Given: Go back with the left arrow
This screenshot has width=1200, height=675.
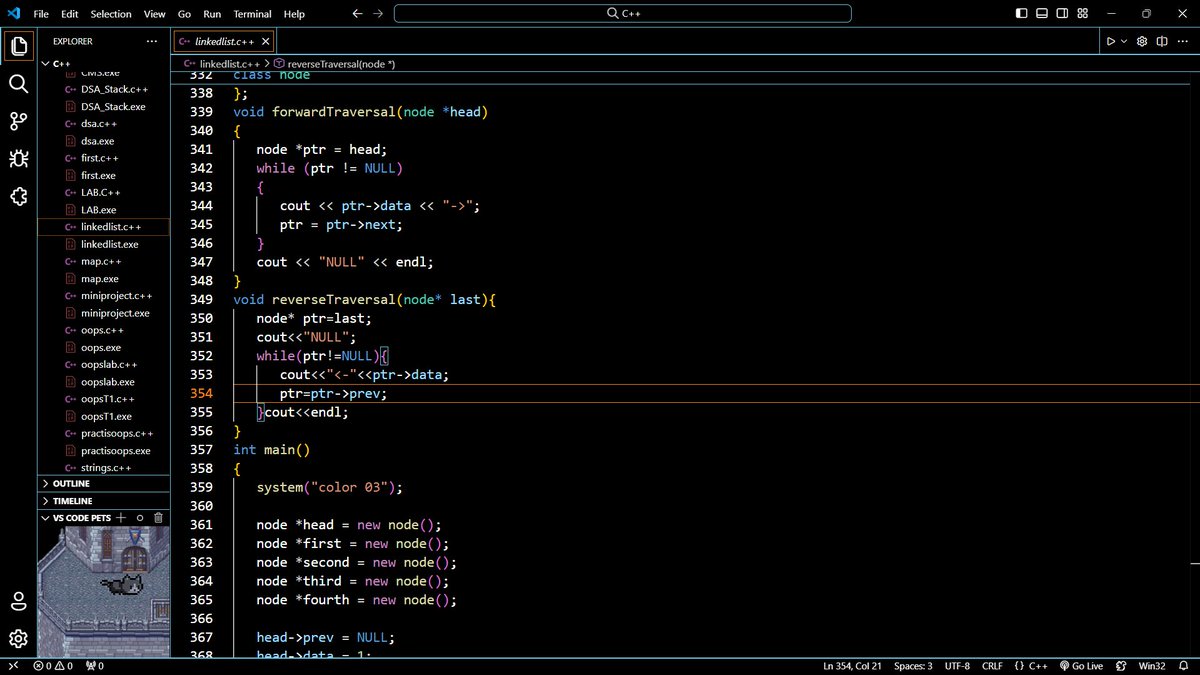Looking at the screenshot, I should coord(358,14).
